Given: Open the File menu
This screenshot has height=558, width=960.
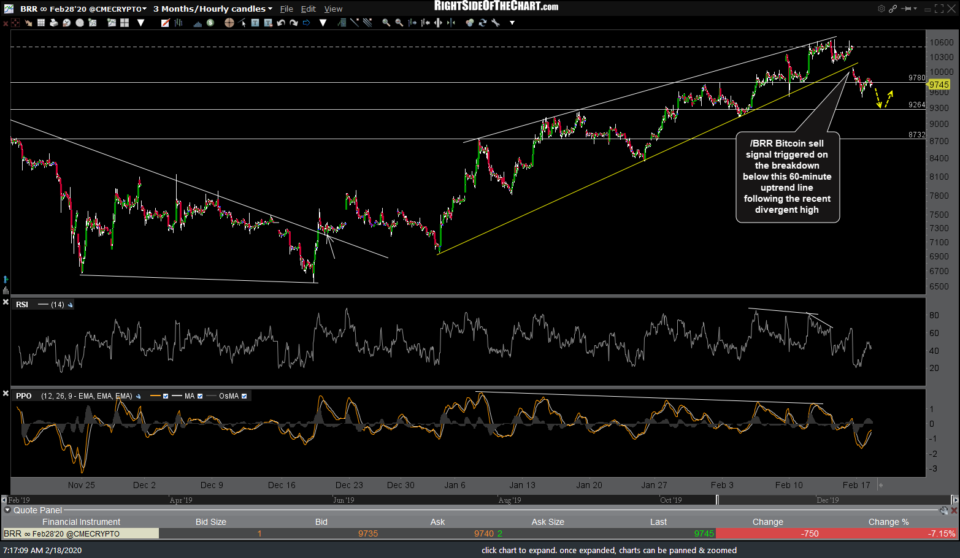Looking at the screenshot, I should click(284, 8).
